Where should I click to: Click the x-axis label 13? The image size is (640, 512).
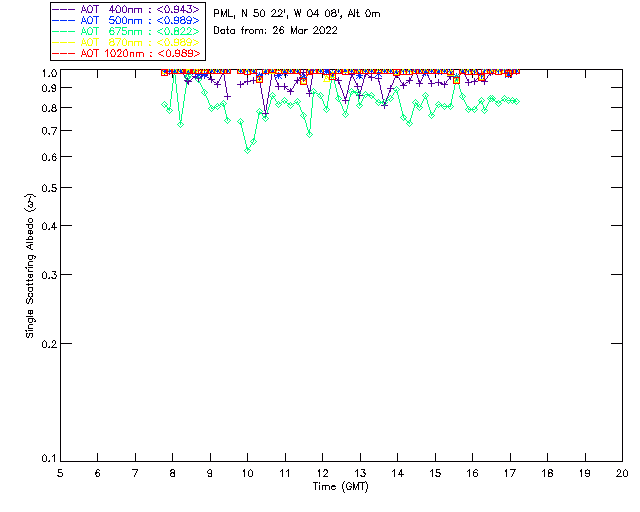(x=360, y=473)
